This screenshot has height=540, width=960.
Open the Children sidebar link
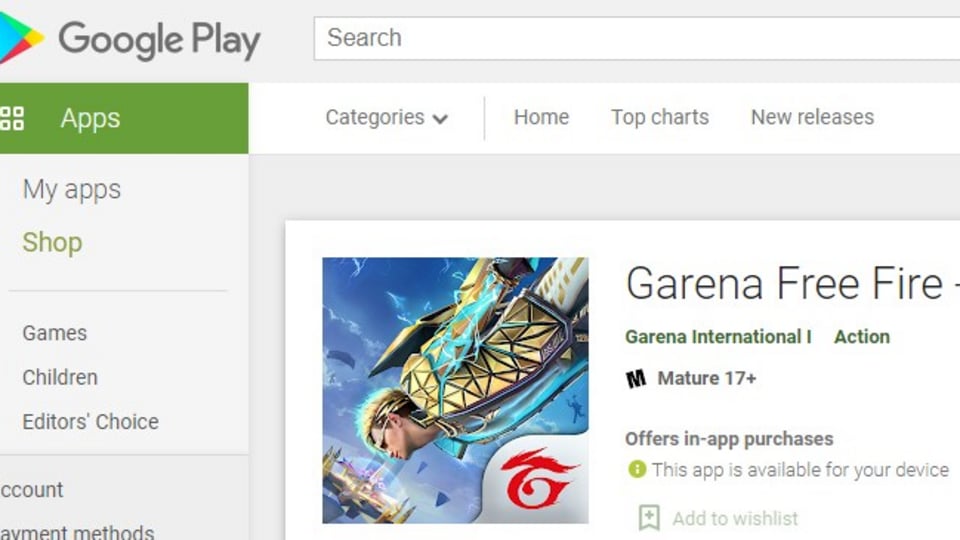60,377
